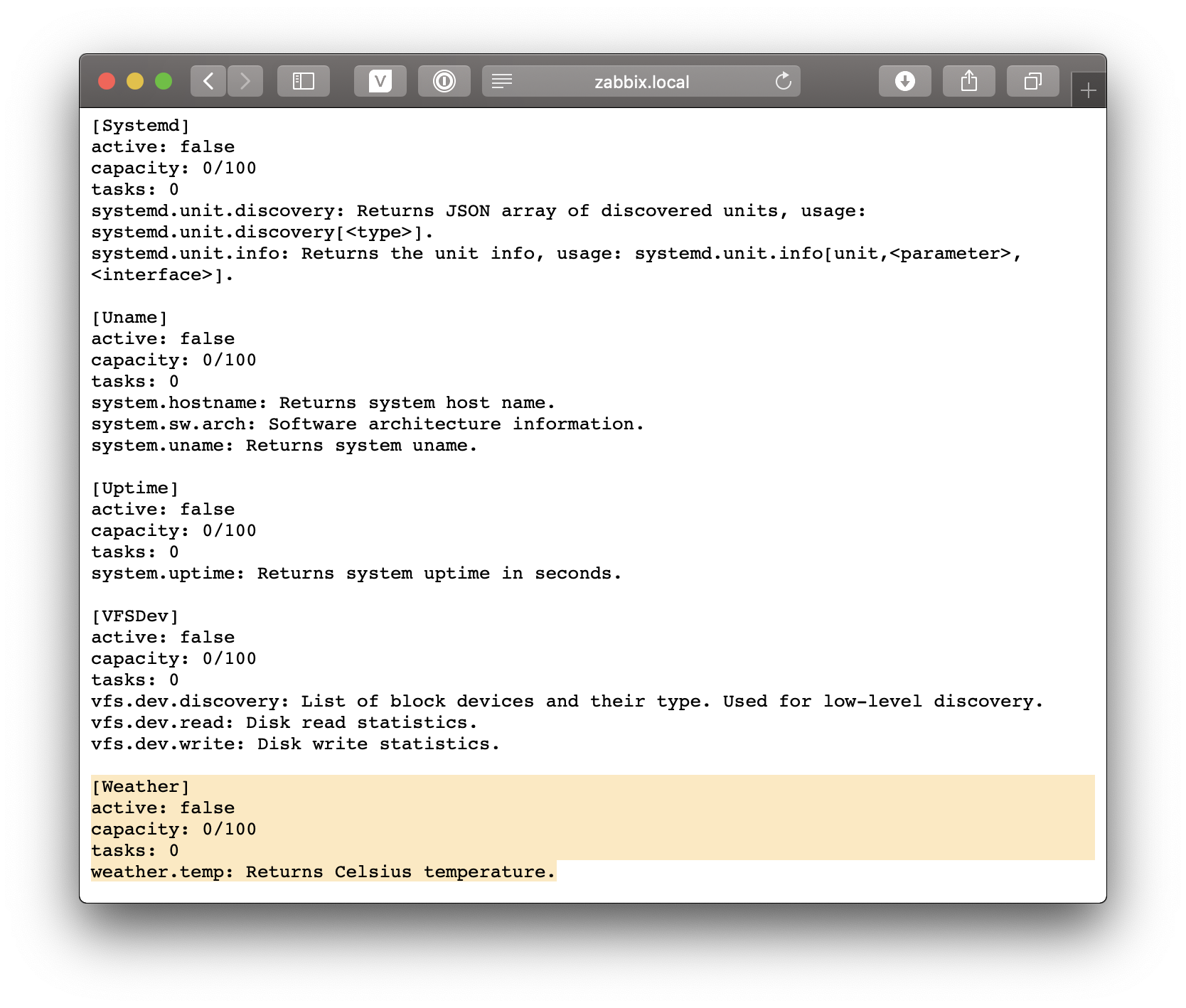Close the Safari window

click(107, 81)
